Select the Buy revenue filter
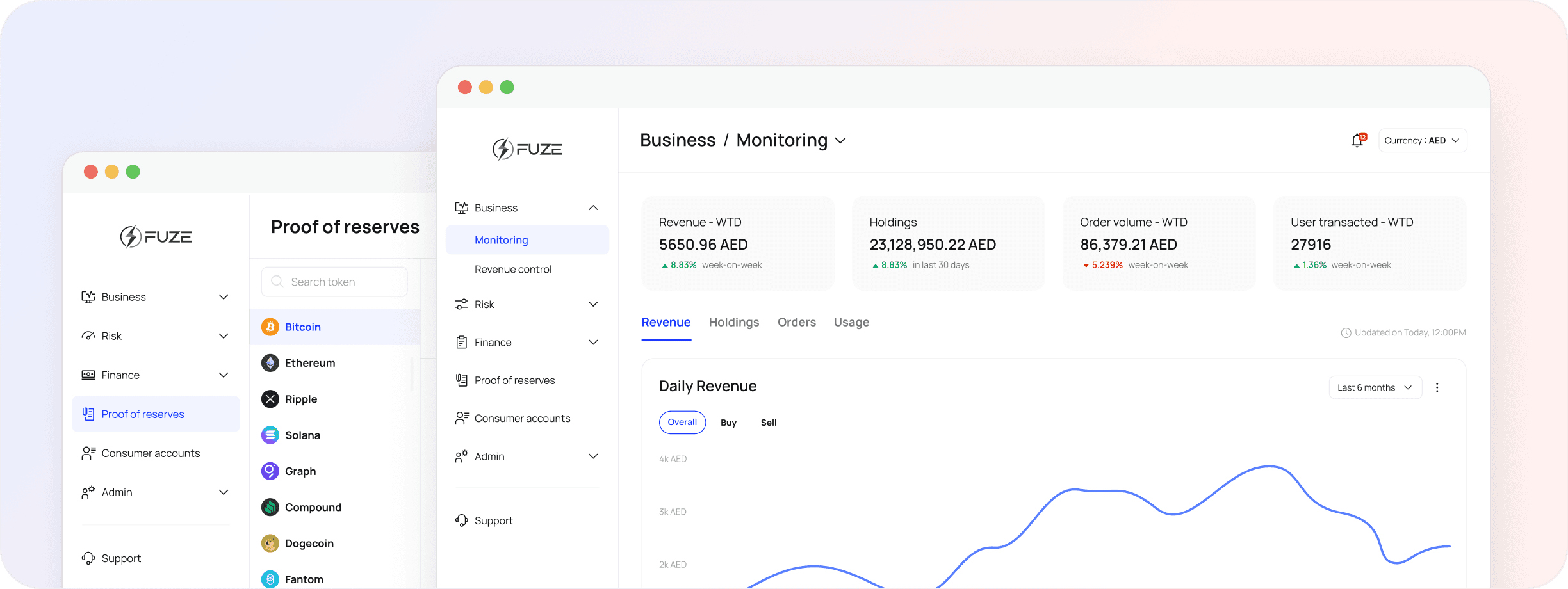 (728, 423)
